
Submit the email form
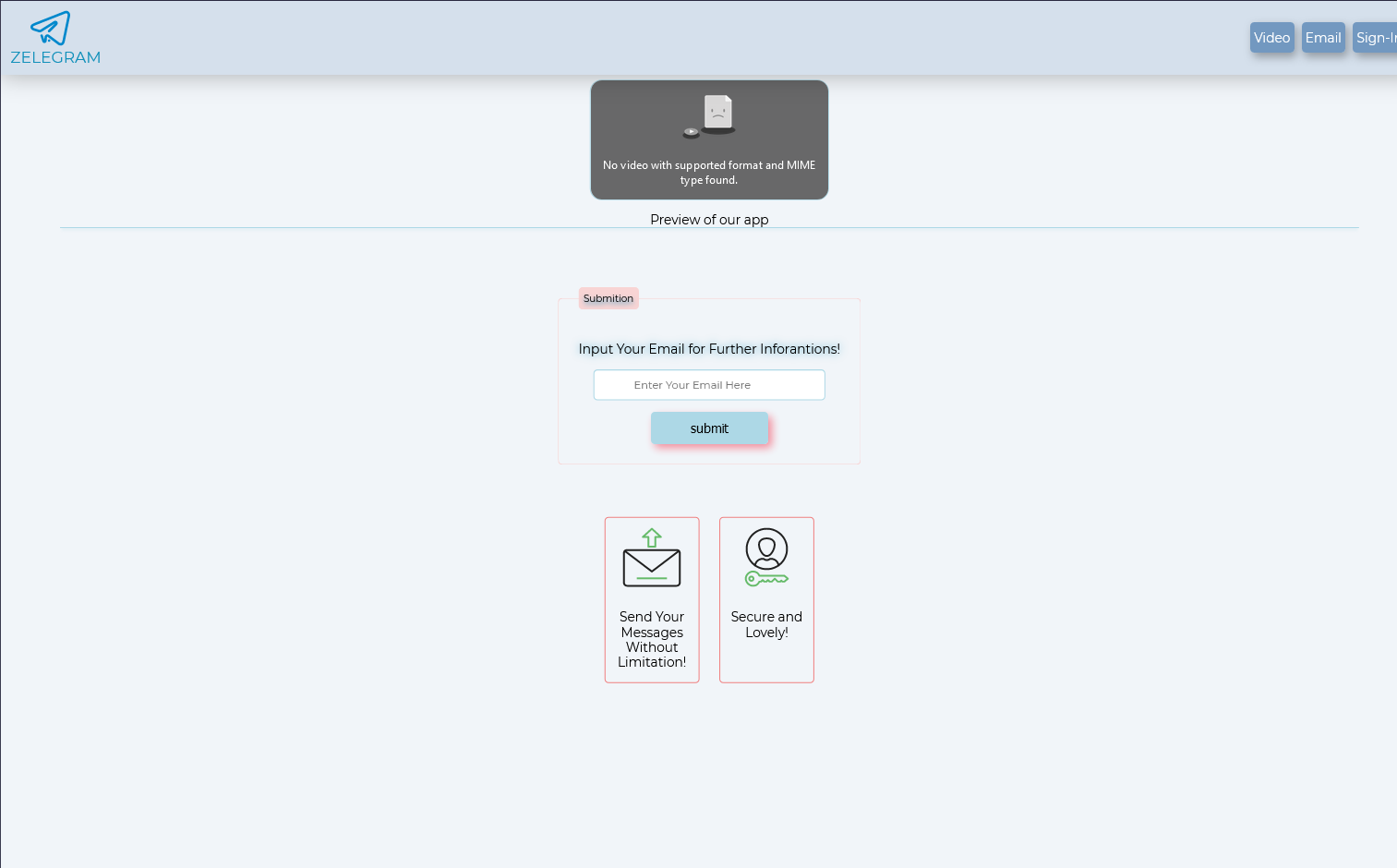point(709,428)
